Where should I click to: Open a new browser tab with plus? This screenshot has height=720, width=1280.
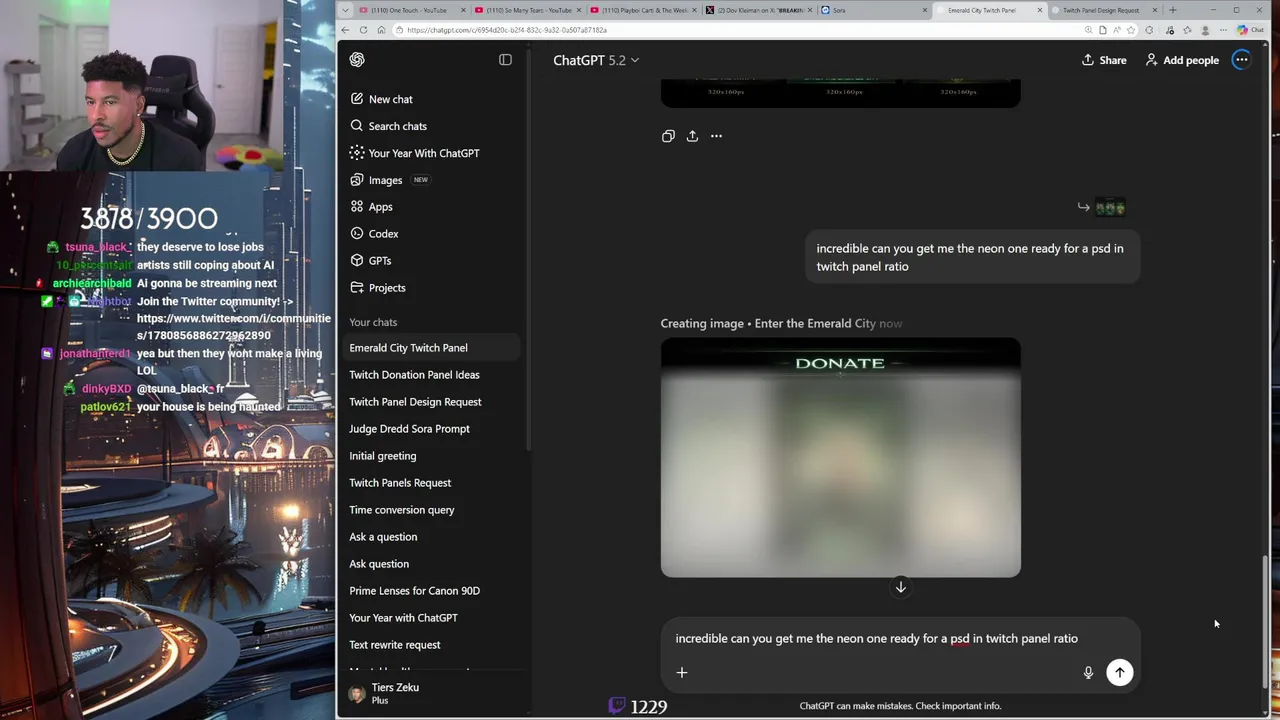(x=1172, y=10)
